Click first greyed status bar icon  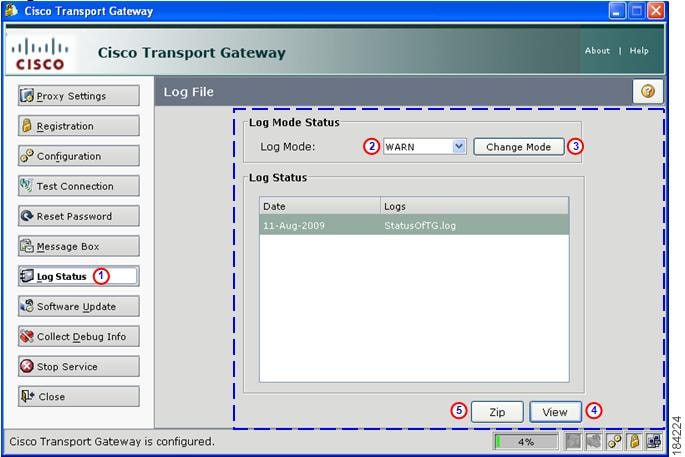pyautogui.click(x=573, y=441)
